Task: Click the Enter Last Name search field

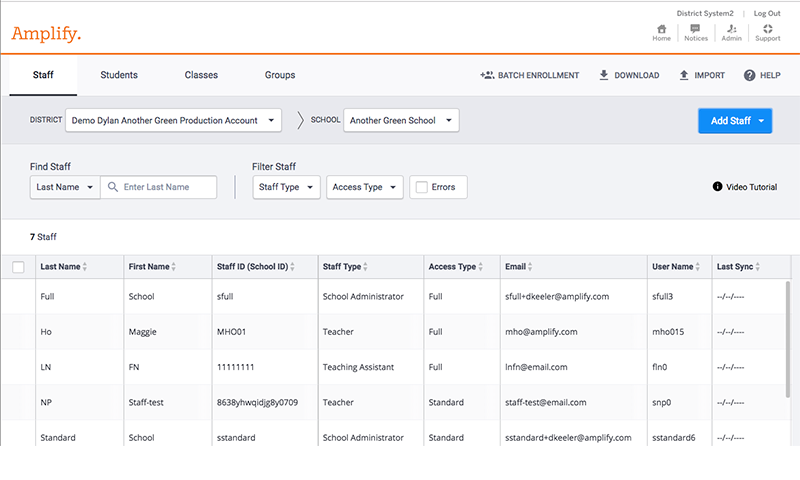Action: (x=159, y=187)
